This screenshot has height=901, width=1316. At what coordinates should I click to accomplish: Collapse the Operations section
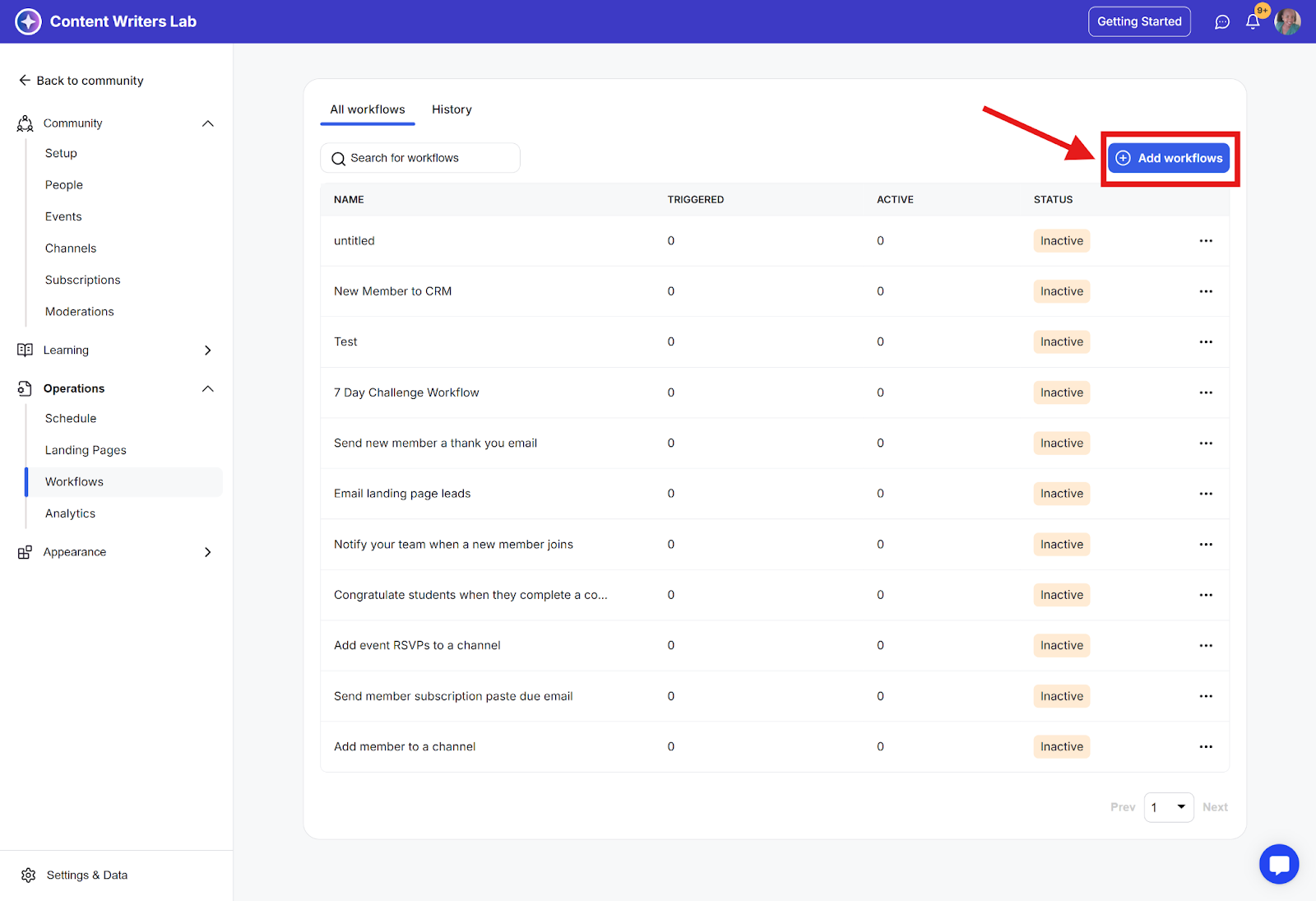pyautogui.click(x=208, y=388)
